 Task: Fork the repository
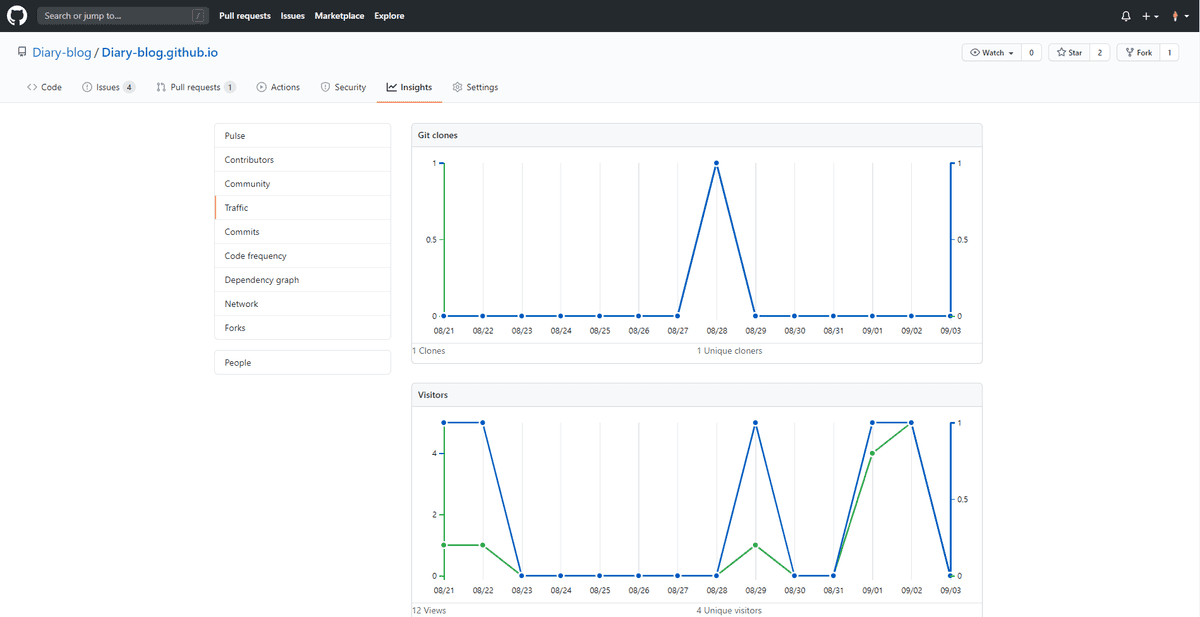pos(1139,52)
